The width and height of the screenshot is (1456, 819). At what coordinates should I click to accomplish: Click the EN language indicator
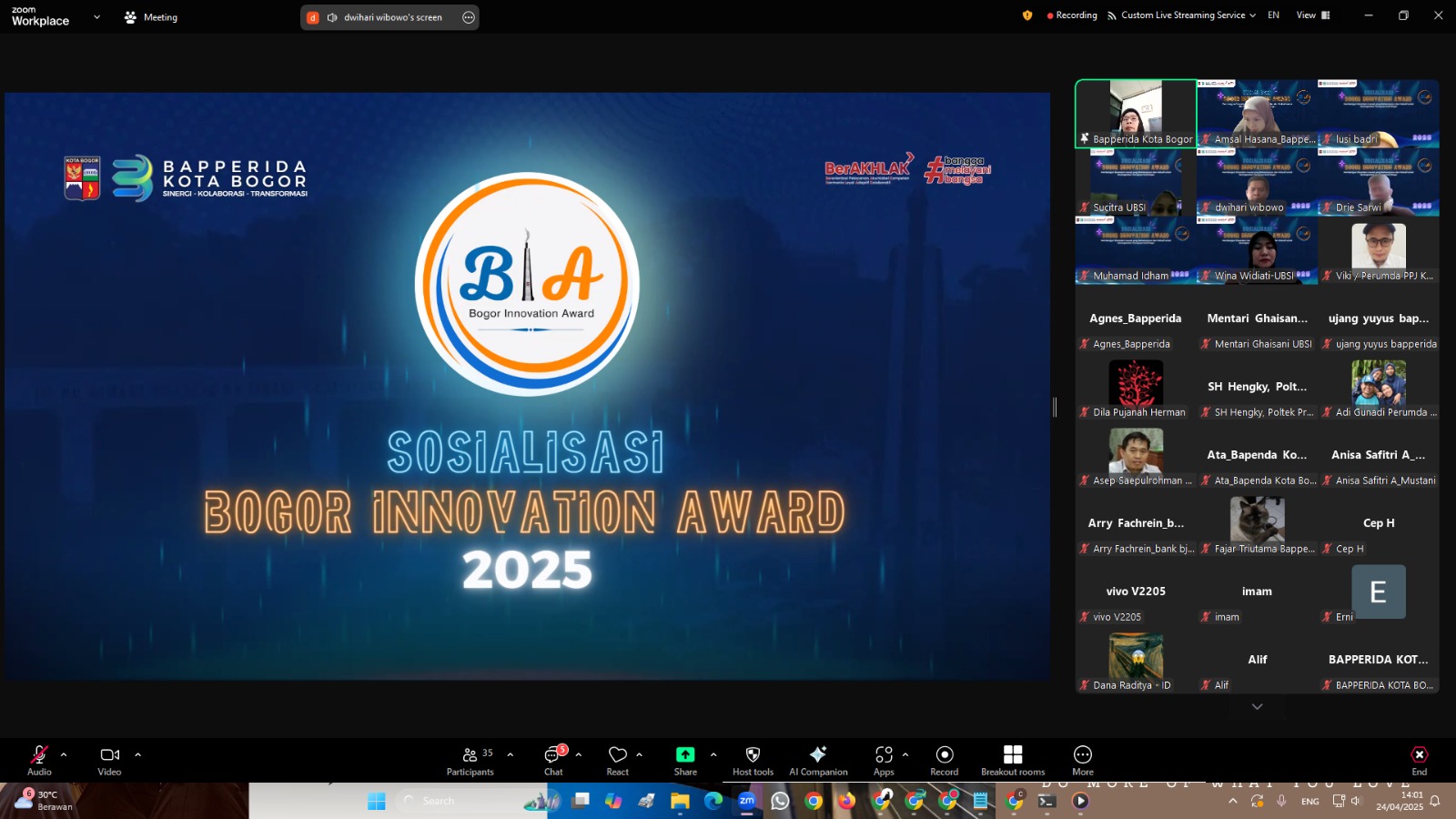coord(1273,15)
